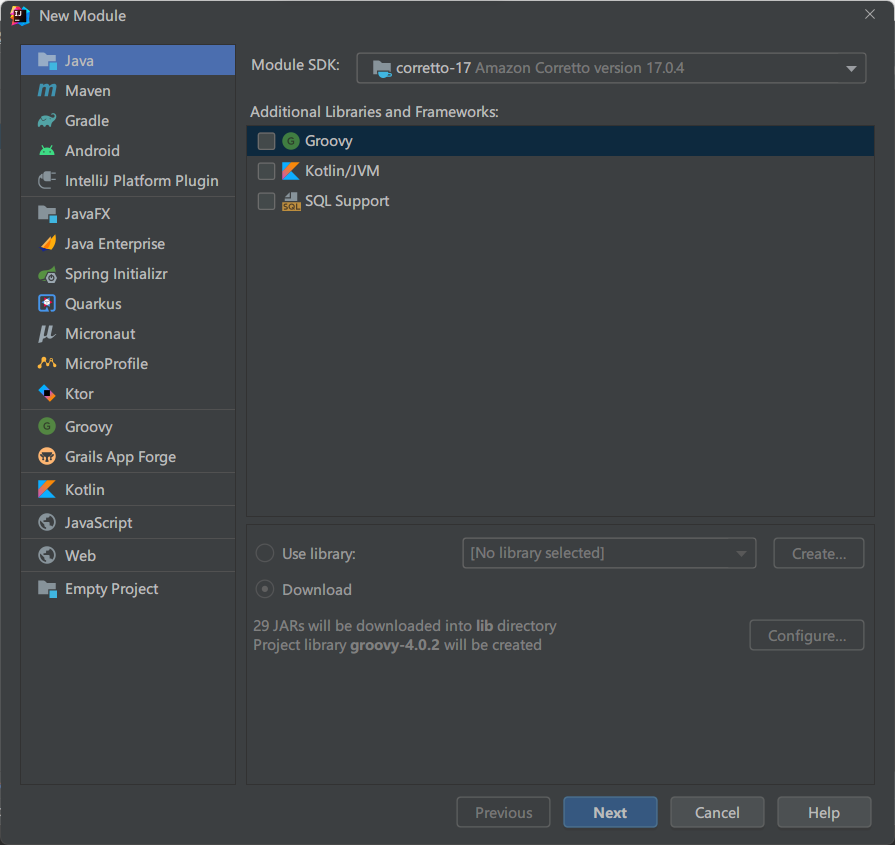895x845 pixels.
Task: Choose Empty Project from the list
Action: (111, 589)
